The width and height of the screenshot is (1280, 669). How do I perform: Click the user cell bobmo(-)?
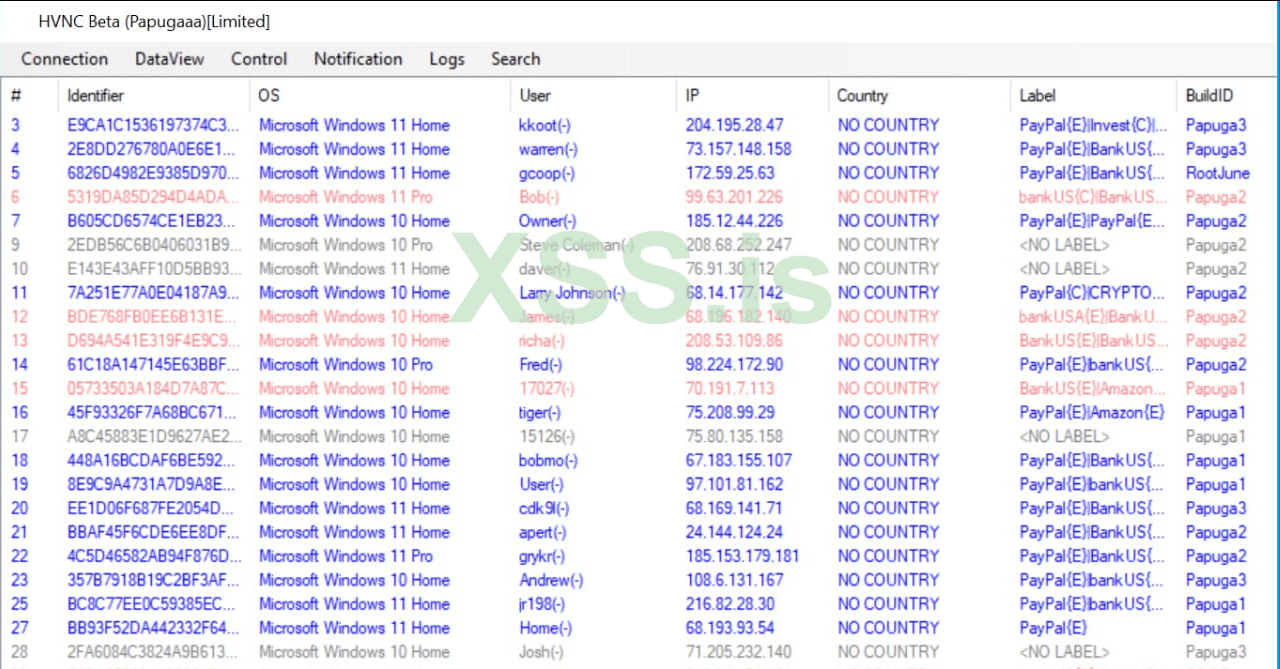548,461
